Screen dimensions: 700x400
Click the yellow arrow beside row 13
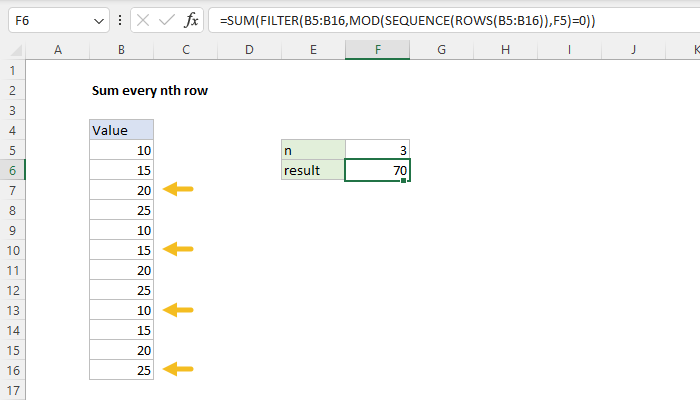coord(178,310)
